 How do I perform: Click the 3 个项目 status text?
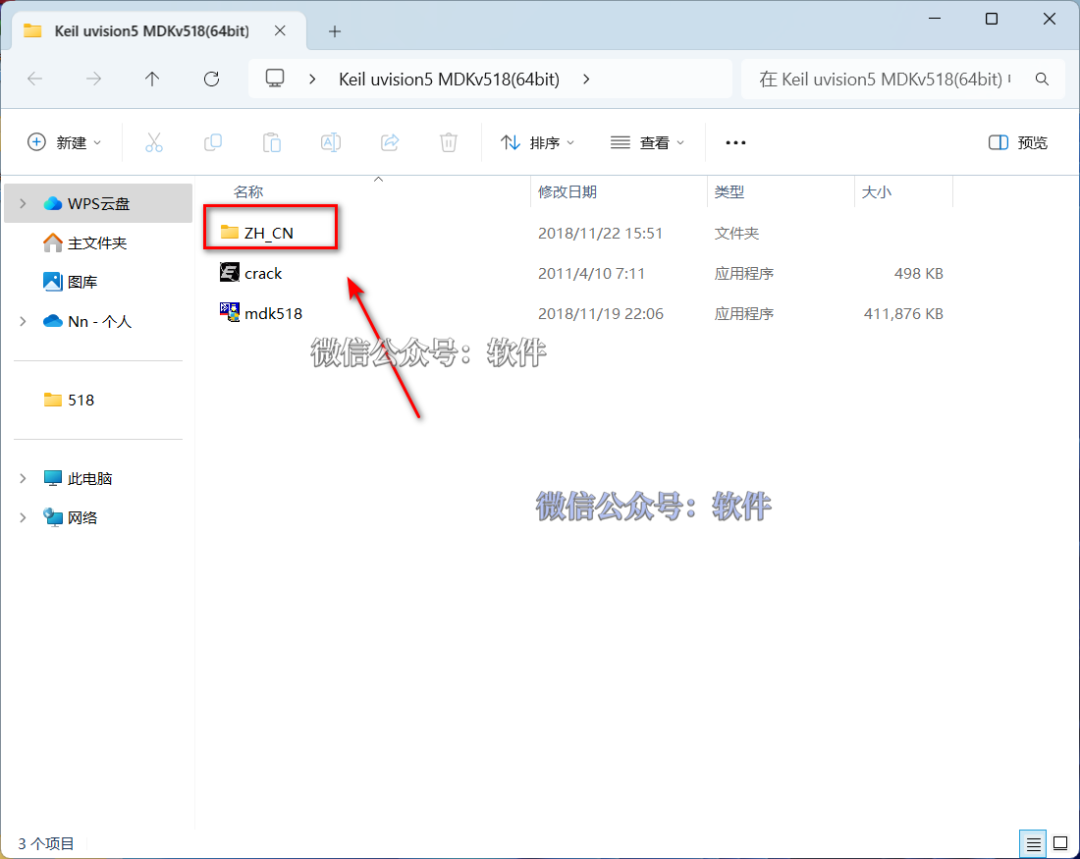[45, 843]
